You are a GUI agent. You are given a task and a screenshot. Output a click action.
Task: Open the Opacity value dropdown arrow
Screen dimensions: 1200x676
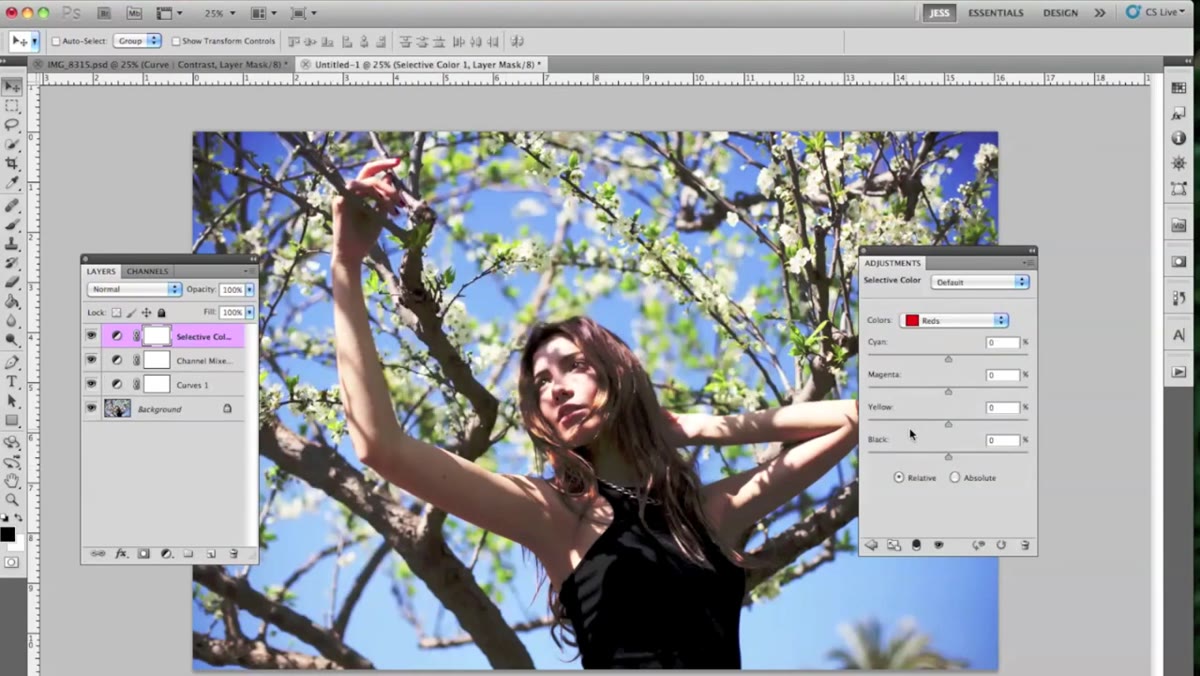[249, 289]
